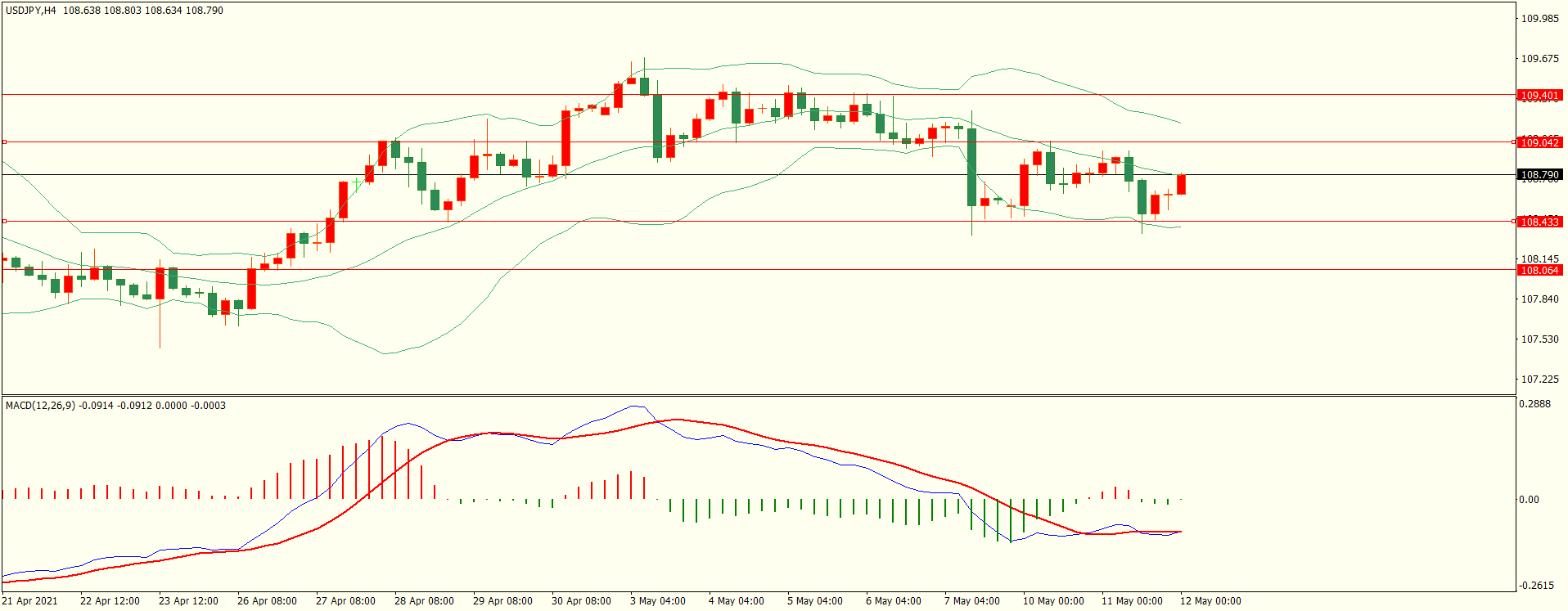Click the USDJPY,H4 chart title text
Image resolution: width=1568 pixels, height=611 pixels.
31,11
